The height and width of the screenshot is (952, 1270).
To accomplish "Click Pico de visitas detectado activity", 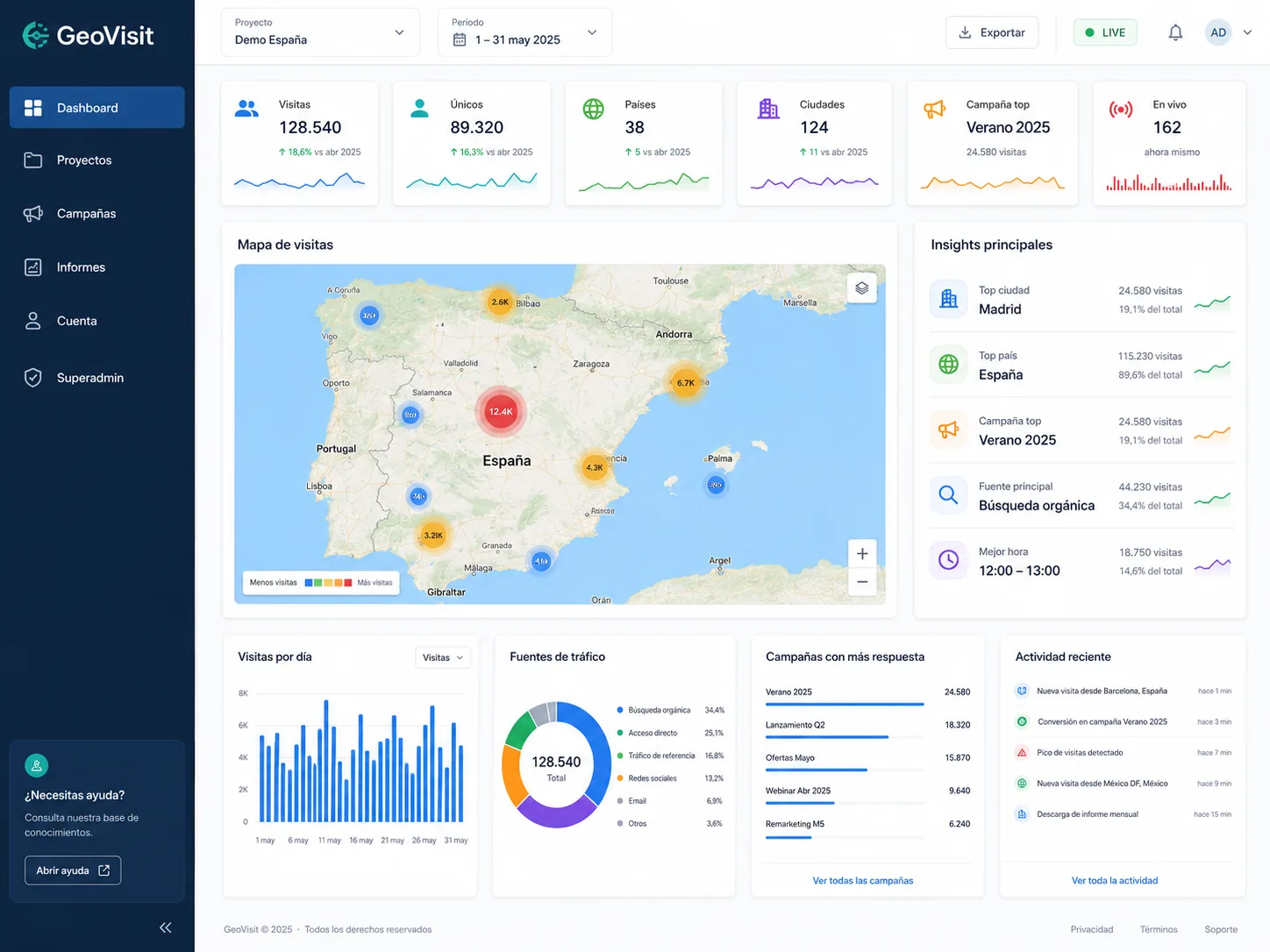I will click(1123, 752).
